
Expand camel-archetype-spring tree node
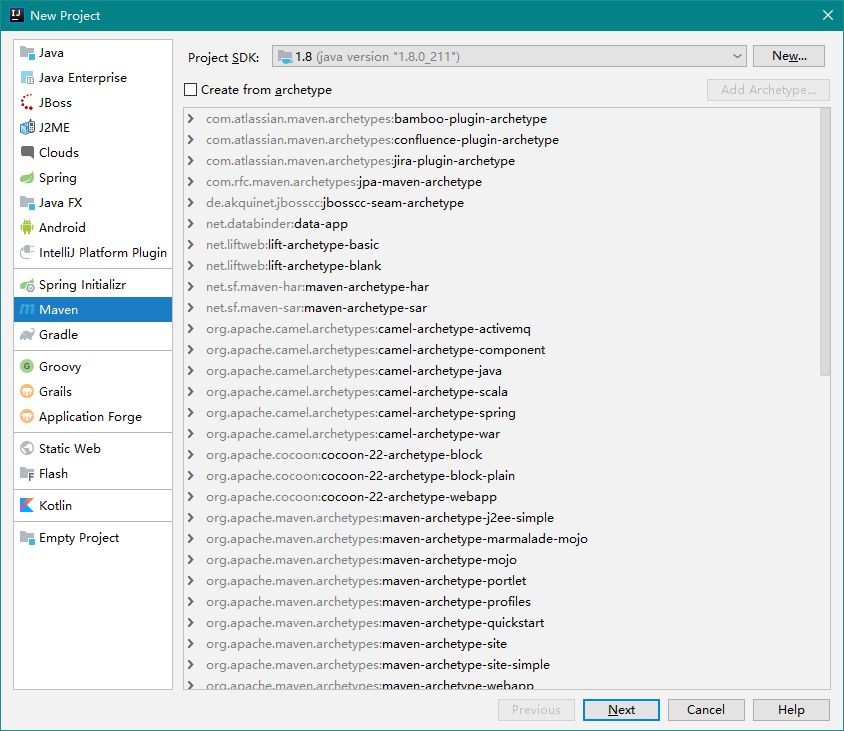pos(191,413)
